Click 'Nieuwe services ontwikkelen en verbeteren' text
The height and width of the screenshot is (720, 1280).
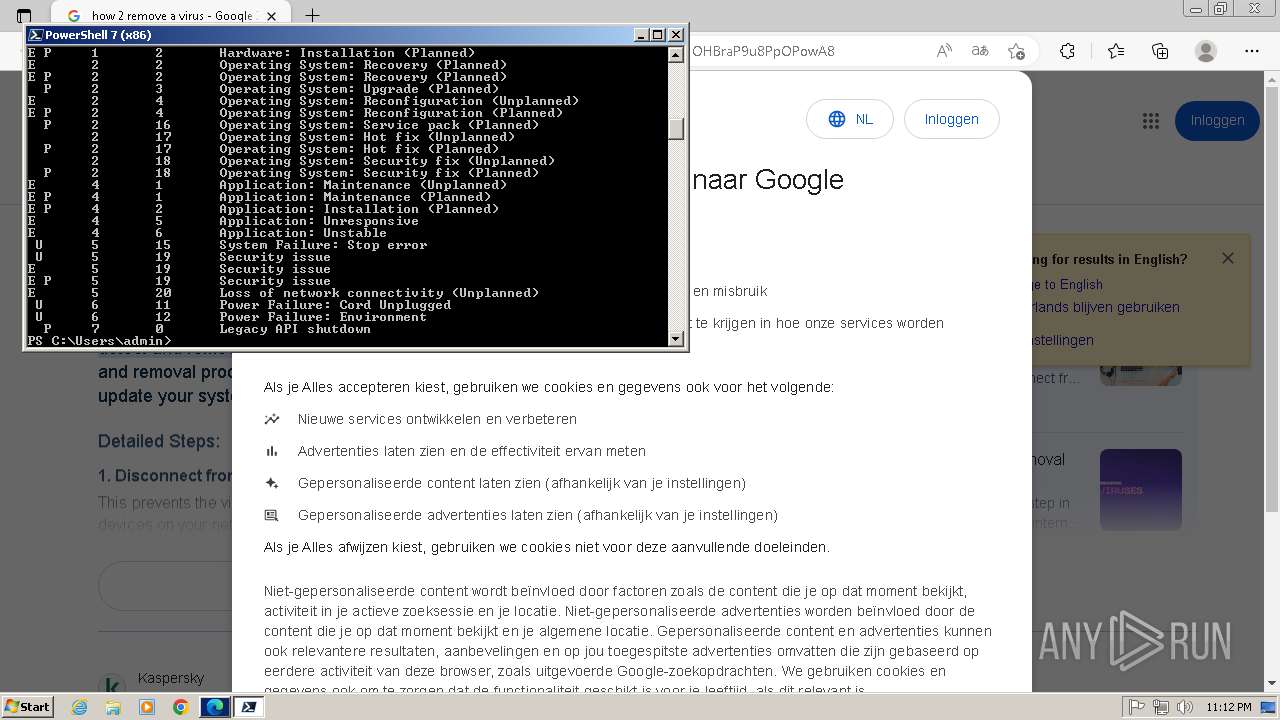click(x=437, y=419)
